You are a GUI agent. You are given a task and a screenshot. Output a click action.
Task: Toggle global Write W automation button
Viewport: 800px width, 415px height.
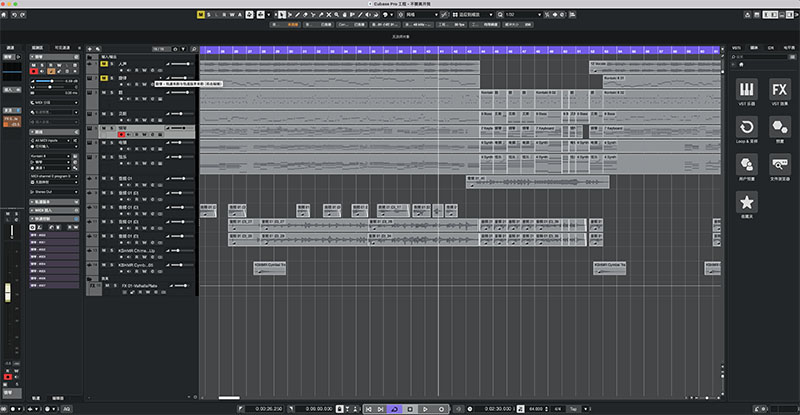click(232, 15)
